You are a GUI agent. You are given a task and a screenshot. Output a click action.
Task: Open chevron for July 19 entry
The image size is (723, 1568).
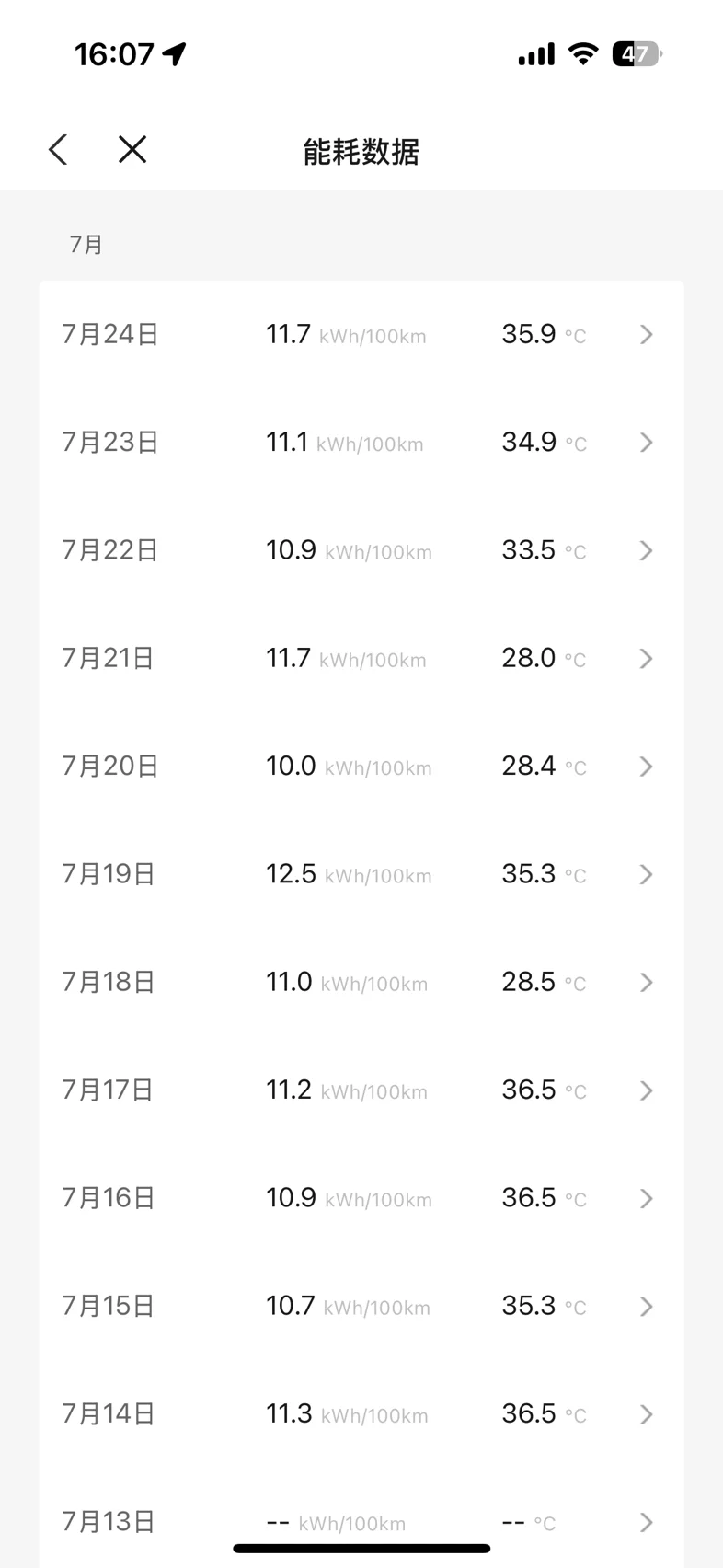pyautogui.click(x=647, y=874)
